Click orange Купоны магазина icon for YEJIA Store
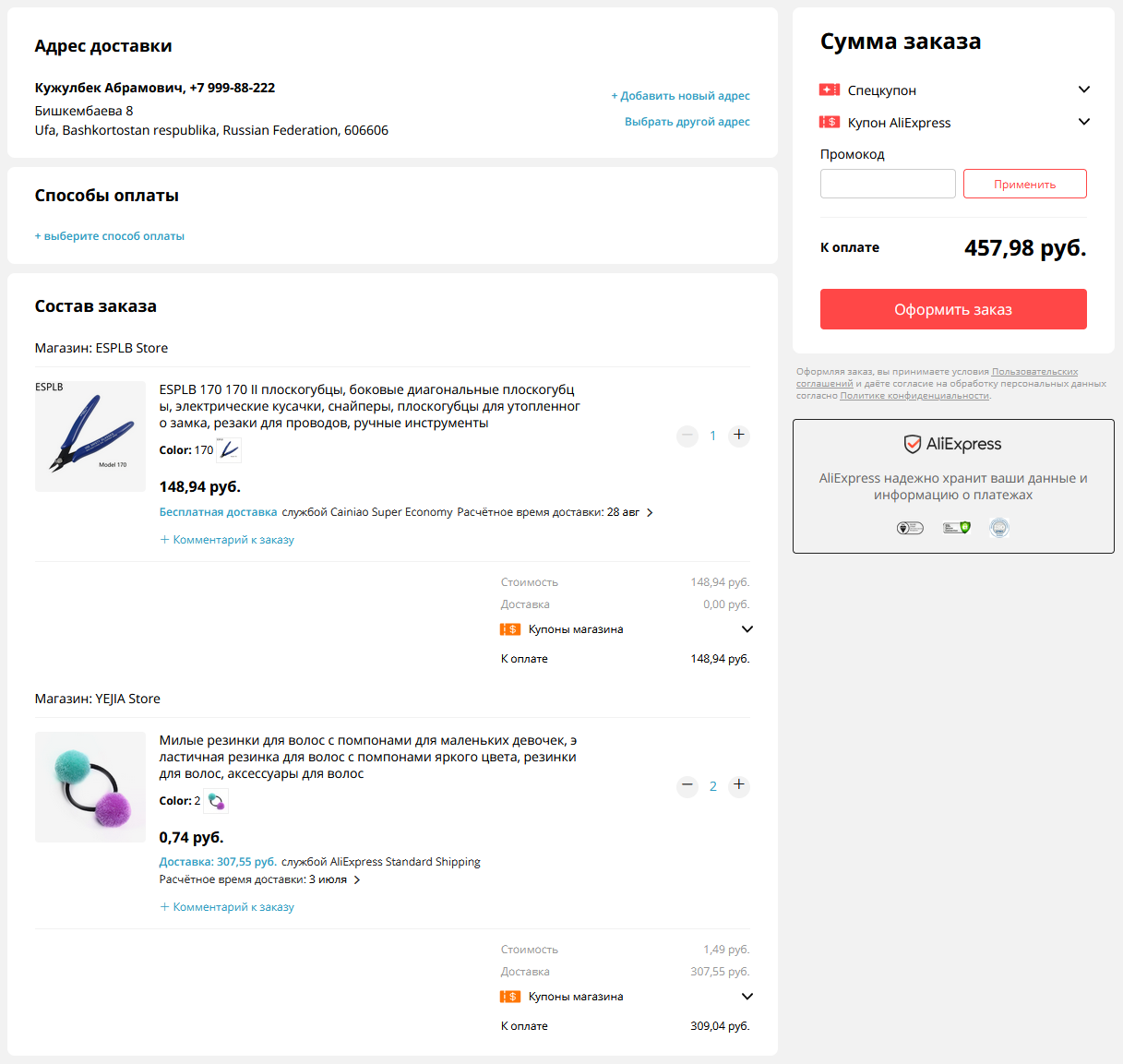Viewport: 1123px width, 1064px height. point(510,997)
